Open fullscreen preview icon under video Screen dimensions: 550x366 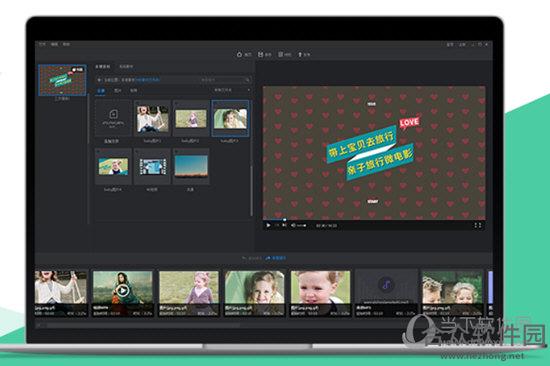tap(477, 225)
